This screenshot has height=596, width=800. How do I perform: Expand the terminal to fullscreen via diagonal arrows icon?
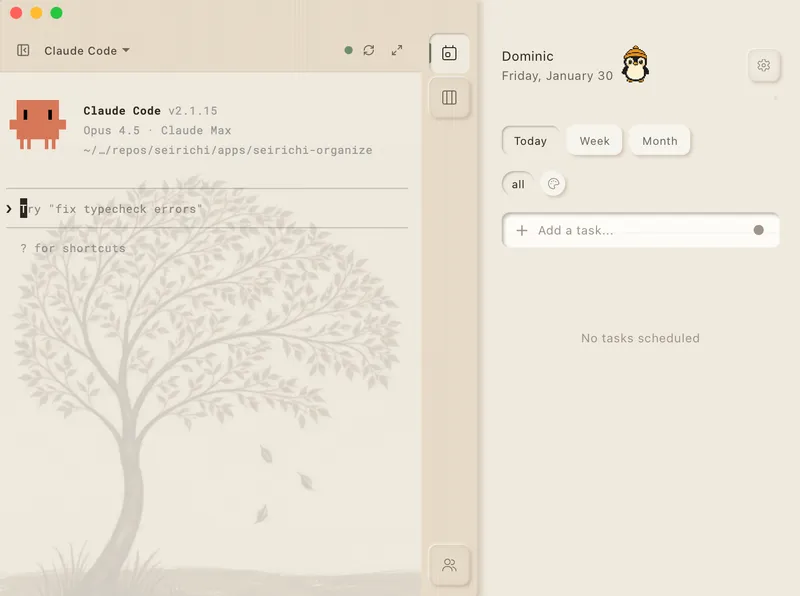point(398,49)
